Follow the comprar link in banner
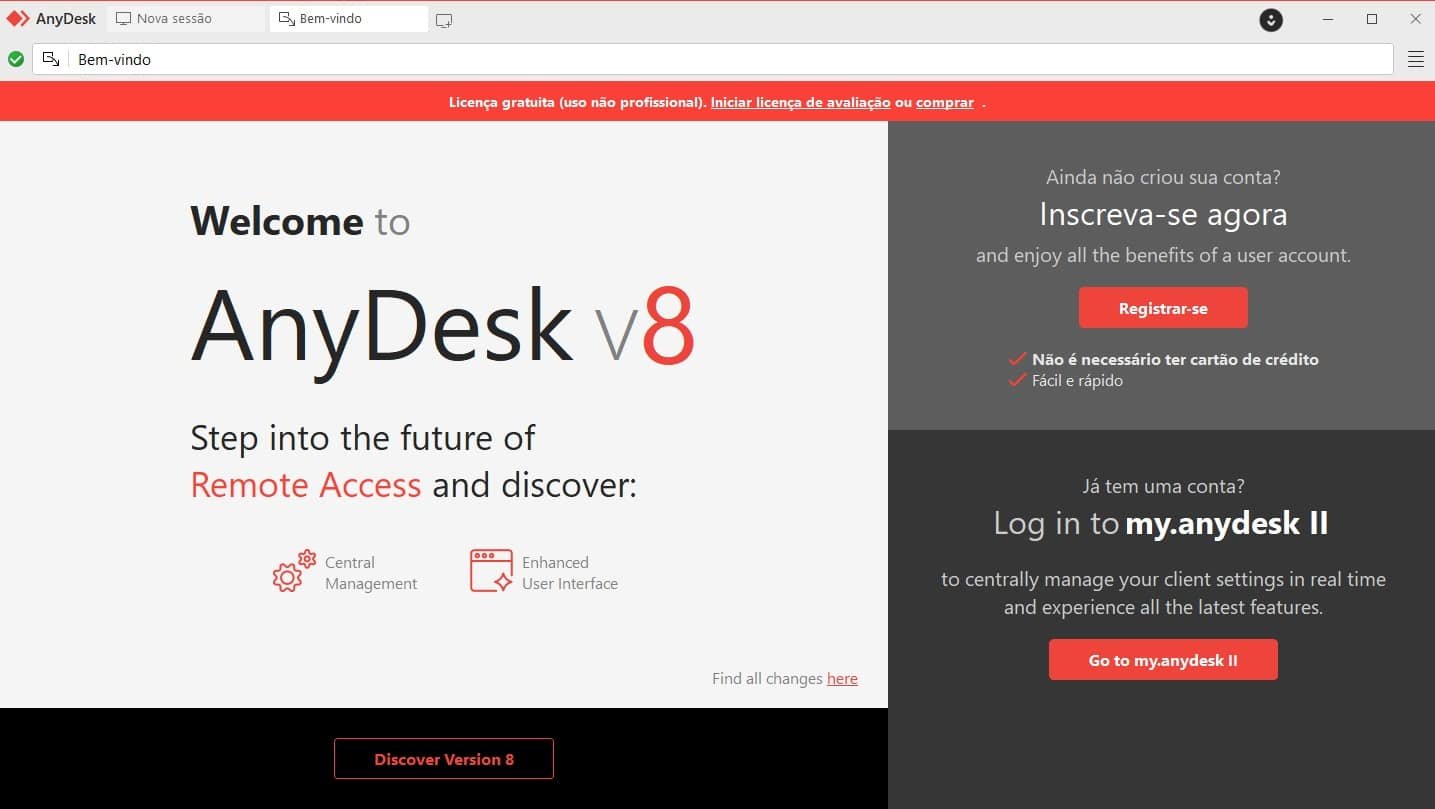This screenshot has height=809, width=1435. [x=945, y=102]
